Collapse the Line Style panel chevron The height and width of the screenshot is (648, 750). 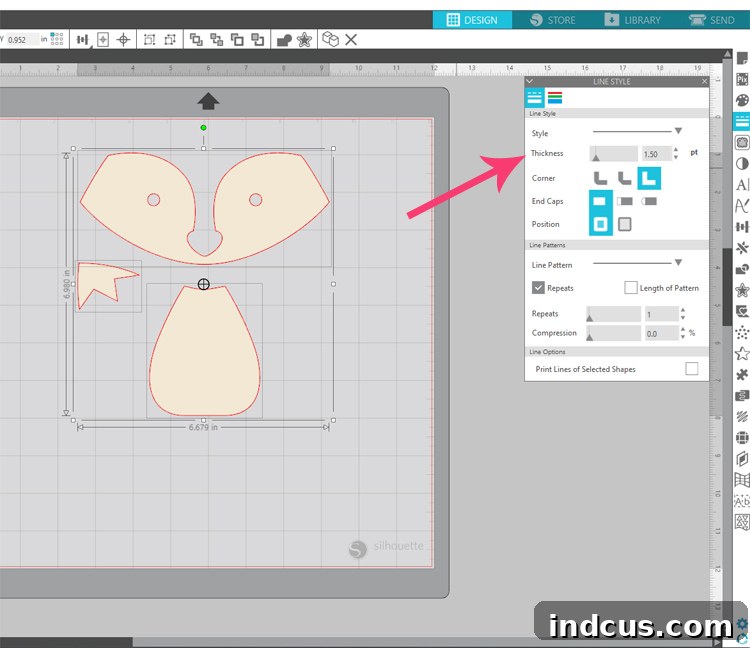pyautogui.click(x=529, y=81)
